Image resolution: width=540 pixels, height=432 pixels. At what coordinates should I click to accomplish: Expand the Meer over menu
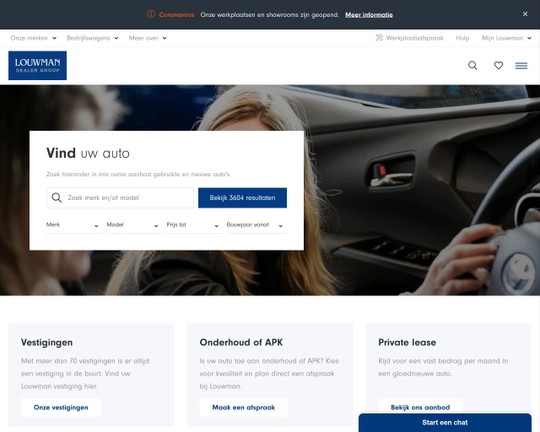click(148, 38)
